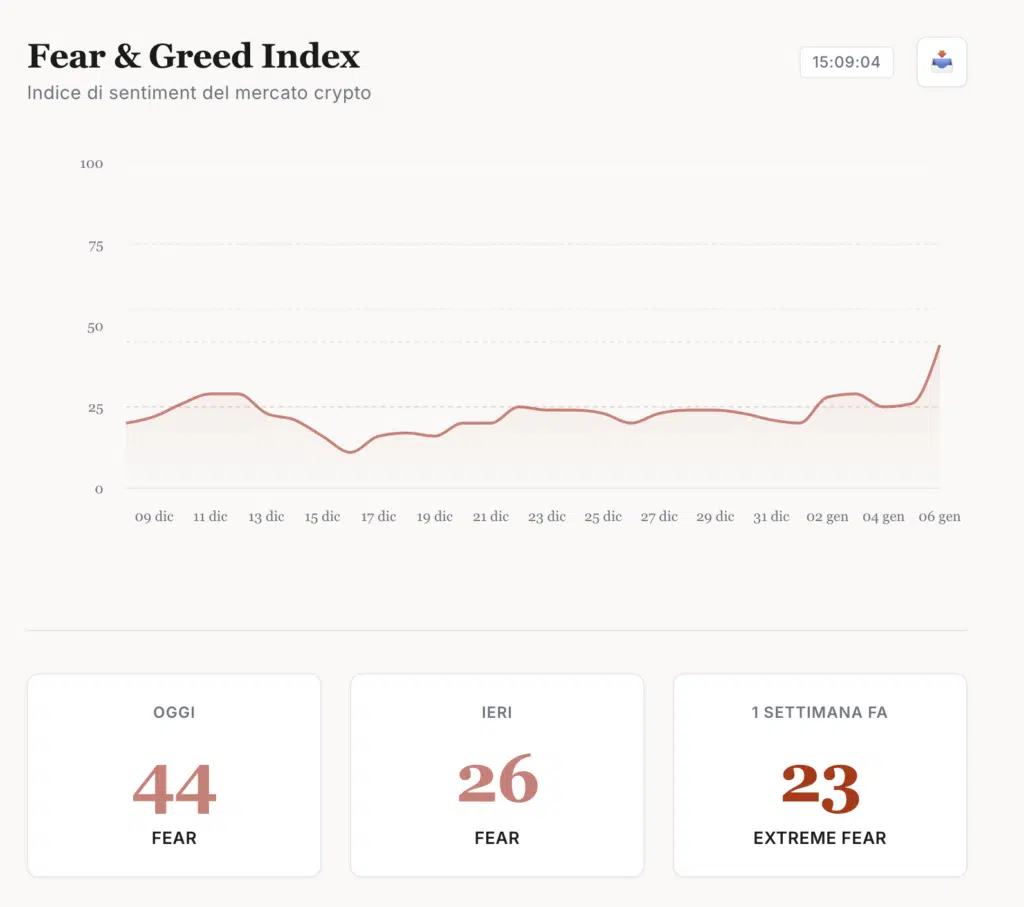Select the value 44 under OGGI
The image size is (1024, 907).
[174, 789]
